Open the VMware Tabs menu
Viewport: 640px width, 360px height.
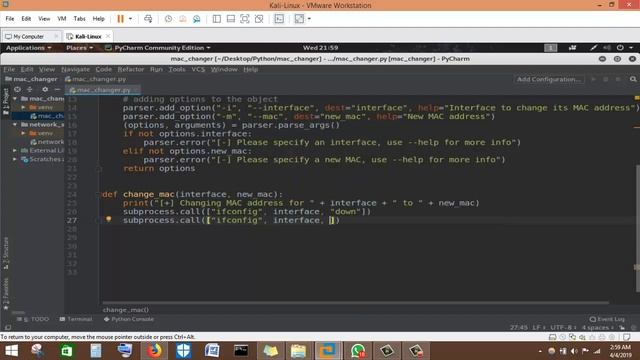[79, 19]
